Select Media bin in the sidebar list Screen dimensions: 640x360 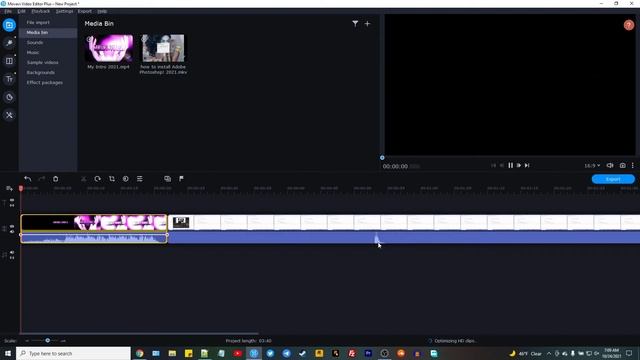(48, 32)
